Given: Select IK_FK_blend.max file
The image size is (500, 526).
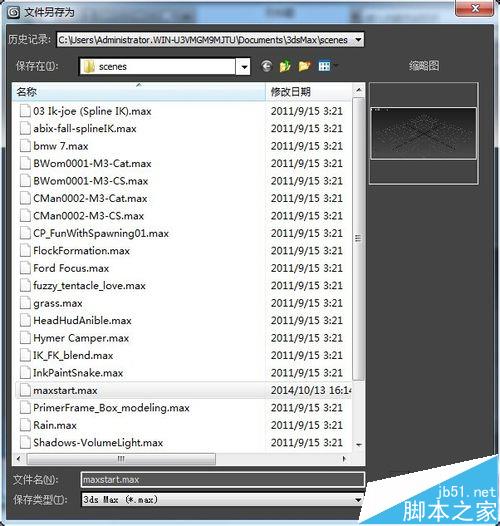Looking at the screenshot, I should tap(73, 355).
